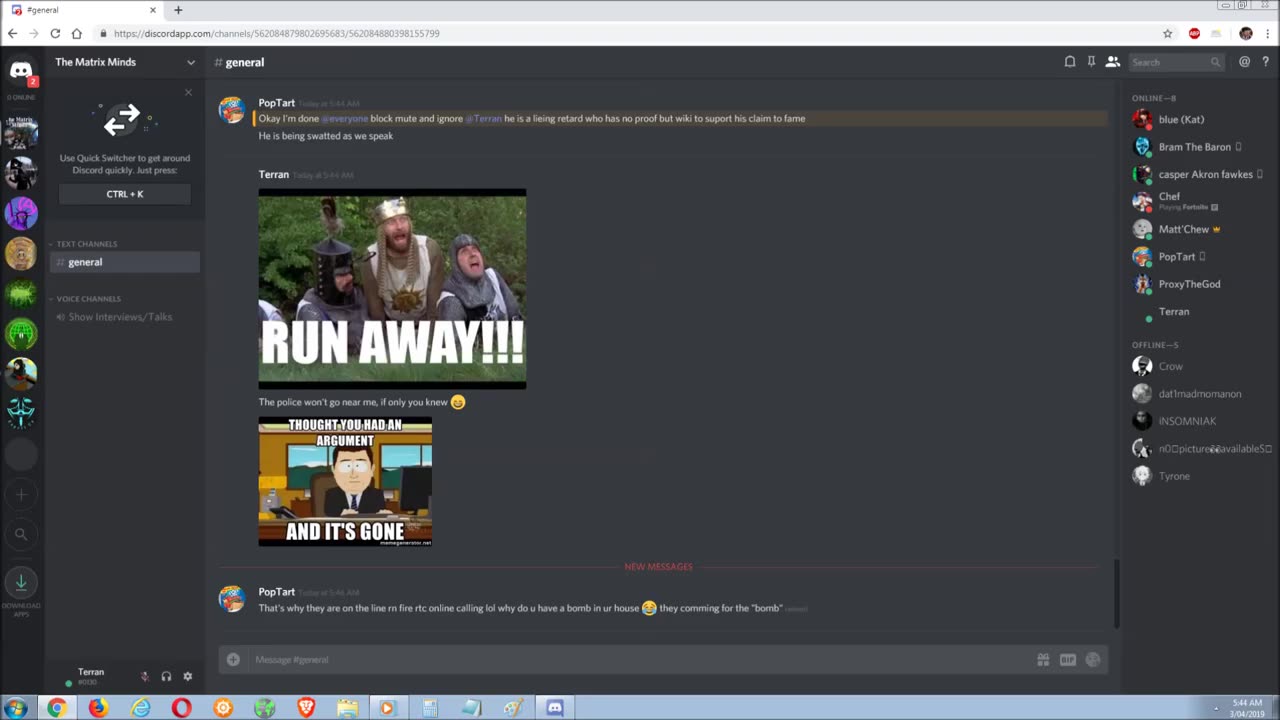Click the browser back arrow
The width and height of the screenshot is (1280, 720).
click(x=12, y=33)
